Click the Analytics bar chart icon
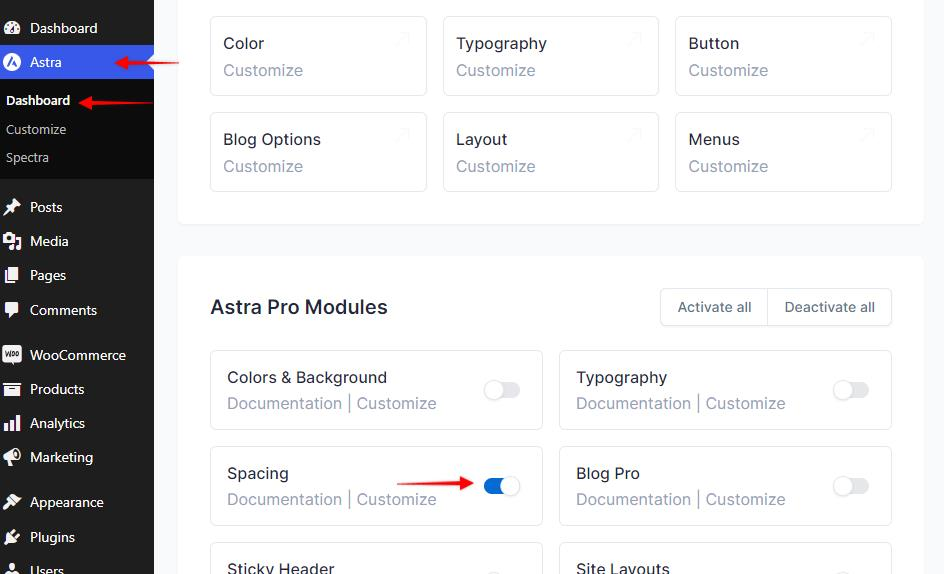 coord(12,423)
